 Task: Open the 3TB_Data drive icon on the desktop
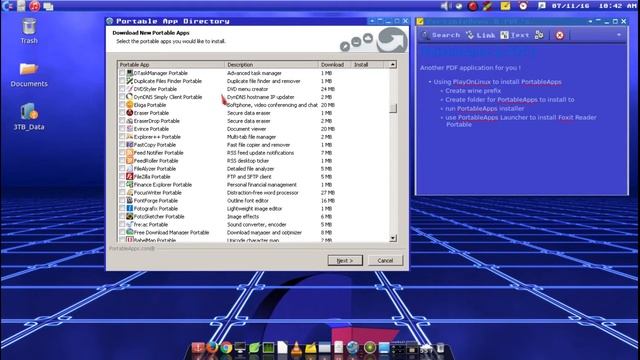(x=29, y=117)
